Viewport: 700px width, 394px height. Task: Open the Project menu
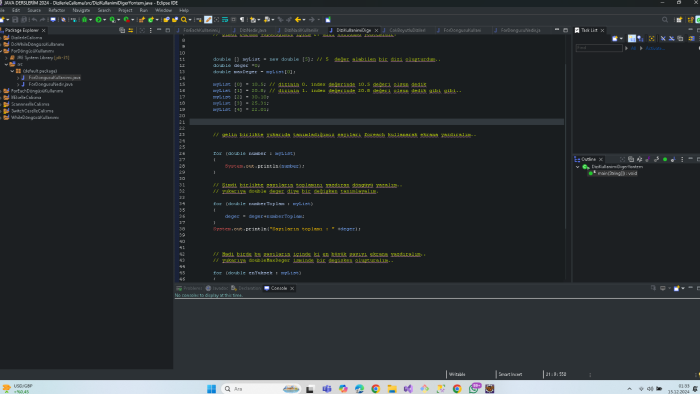[125, 10]
